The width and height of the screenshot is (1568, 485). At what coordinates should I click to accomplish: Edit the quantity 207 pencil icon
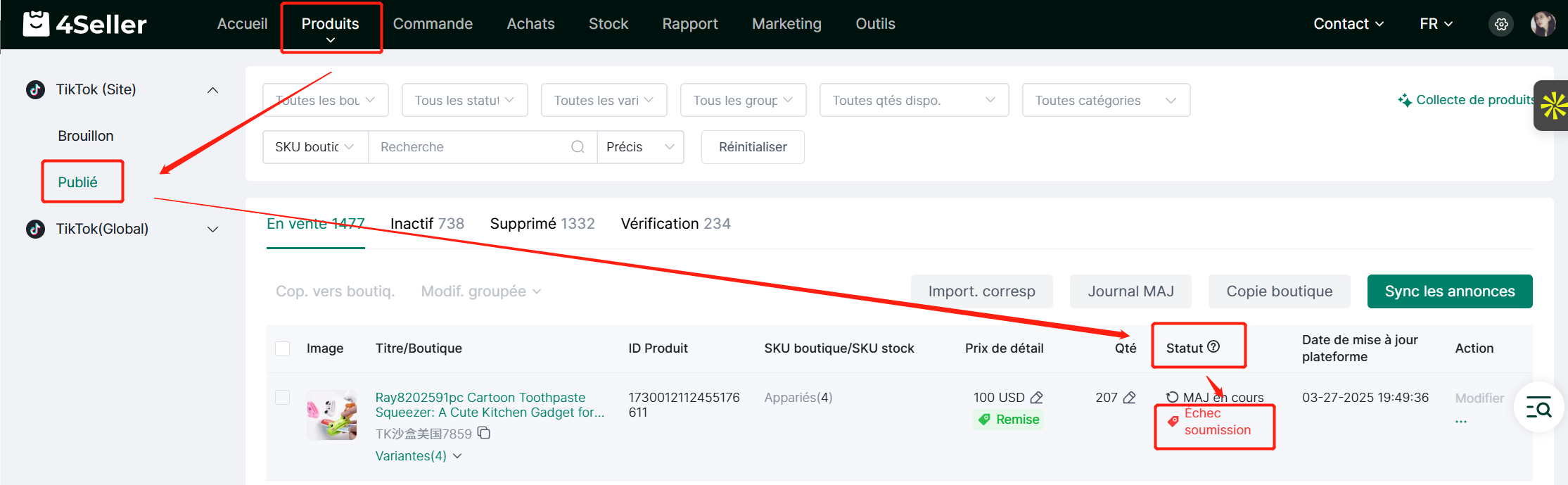pyautogui.click(x=1129, y=398)
